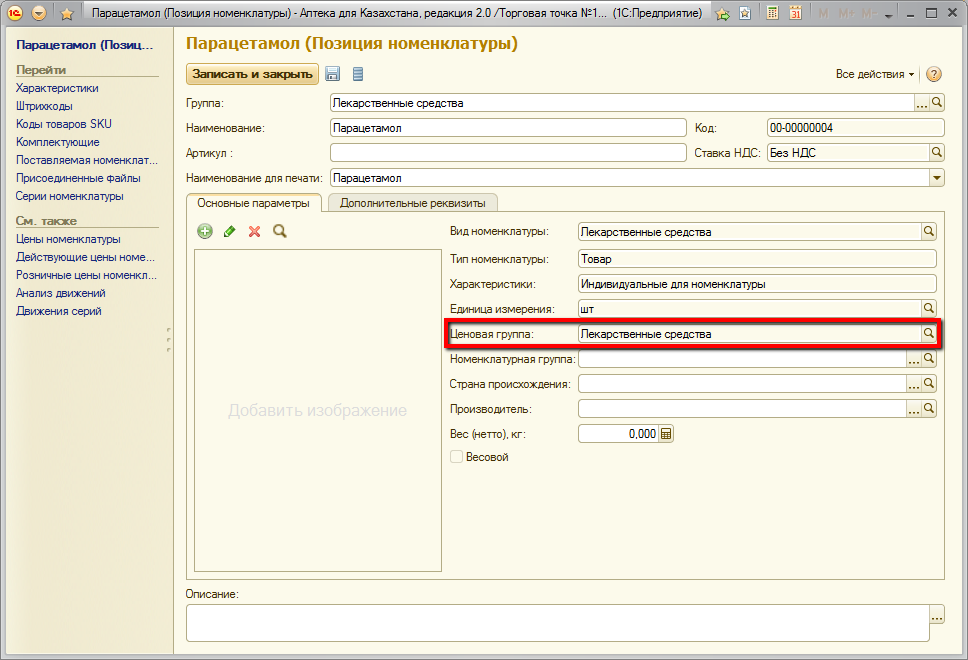
Task: Click the pencil edit image icon
Action: coord(230,231)
